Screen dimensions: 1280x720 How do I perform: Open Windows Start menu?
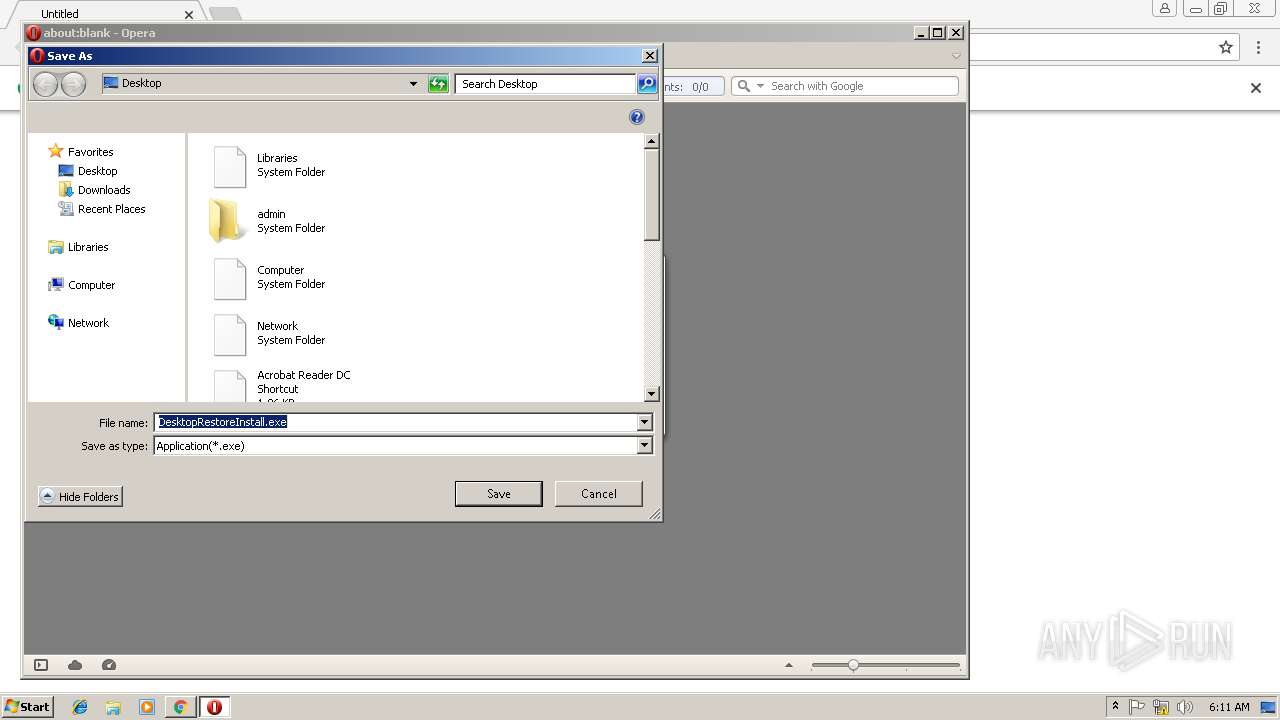click(27, 707)
